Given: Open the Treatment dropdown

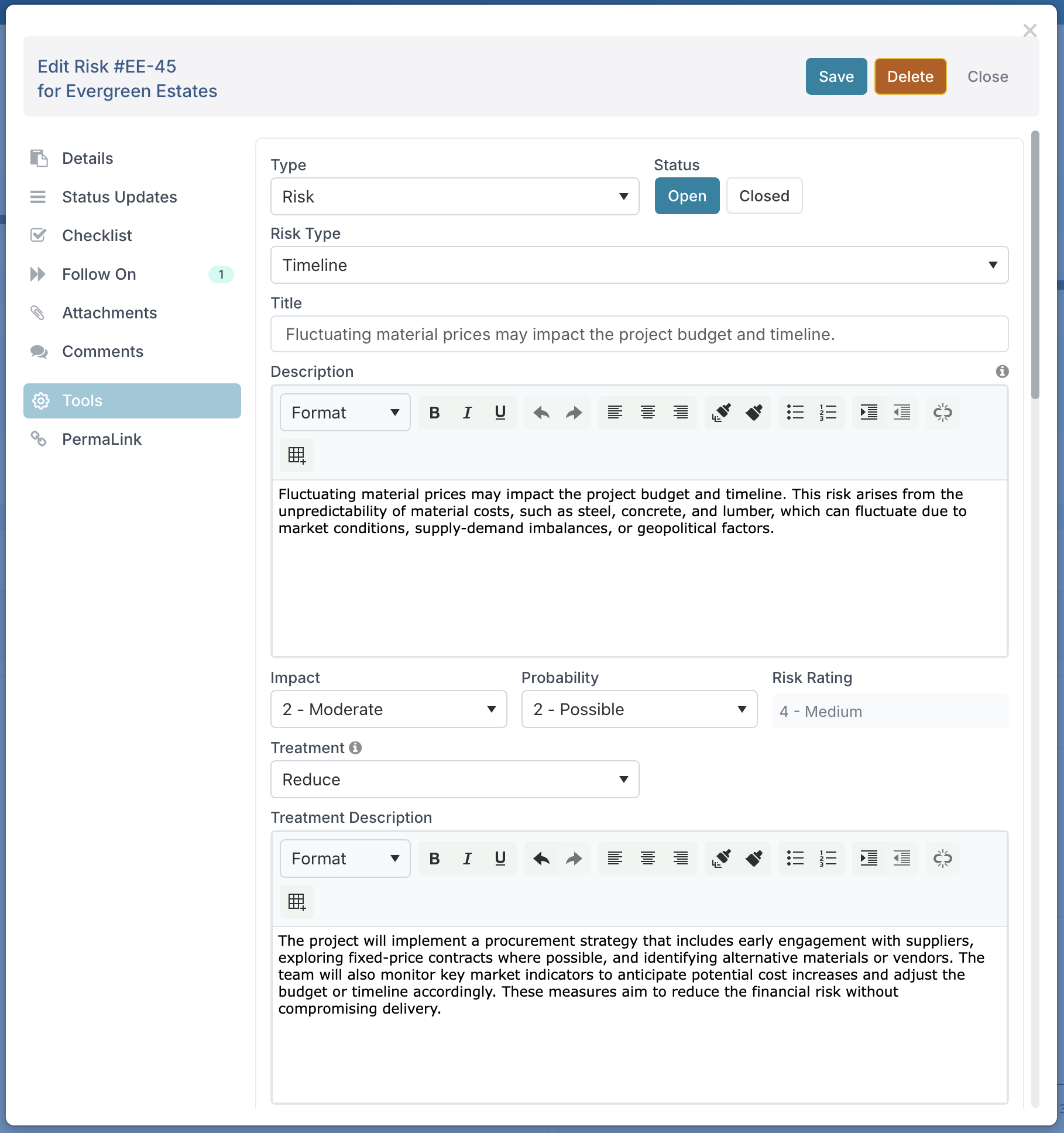Looking at the screenshot, I should tap(455, 780).
